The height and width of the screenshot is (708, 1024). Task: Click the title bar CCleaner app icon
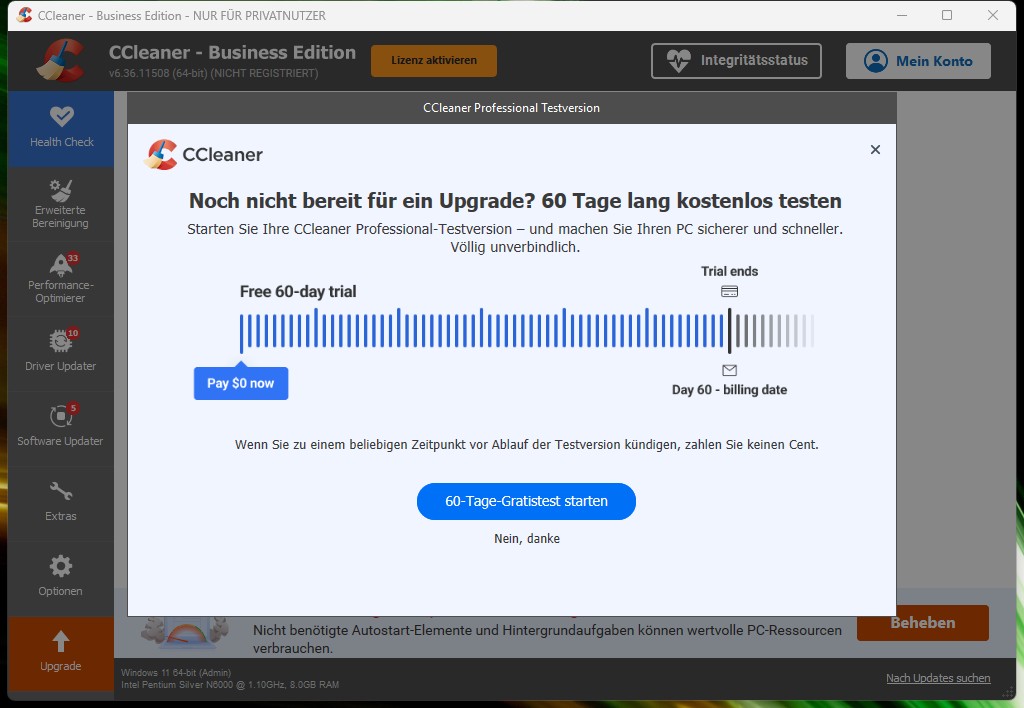pos(25,15)
